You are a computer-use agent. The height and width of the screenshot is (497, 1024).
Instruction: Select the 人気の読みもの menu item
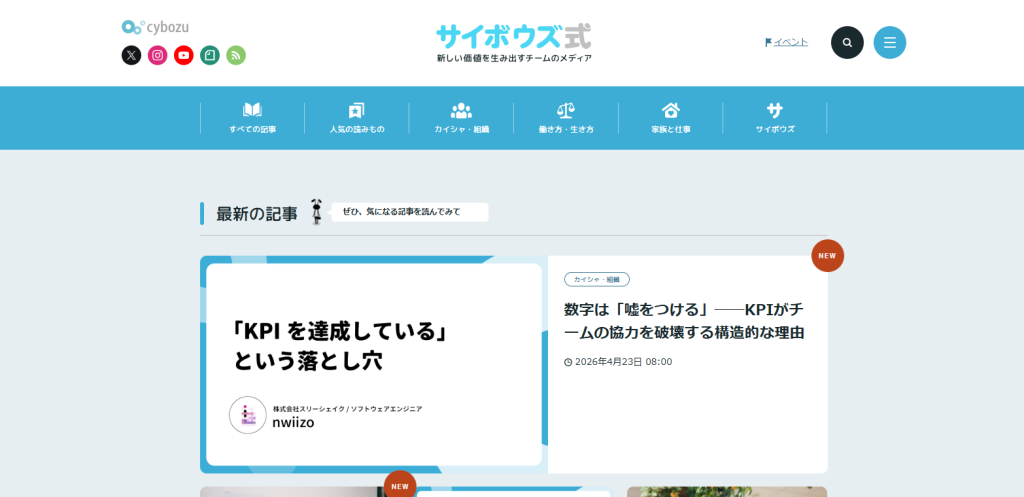(x=357, y=118)
